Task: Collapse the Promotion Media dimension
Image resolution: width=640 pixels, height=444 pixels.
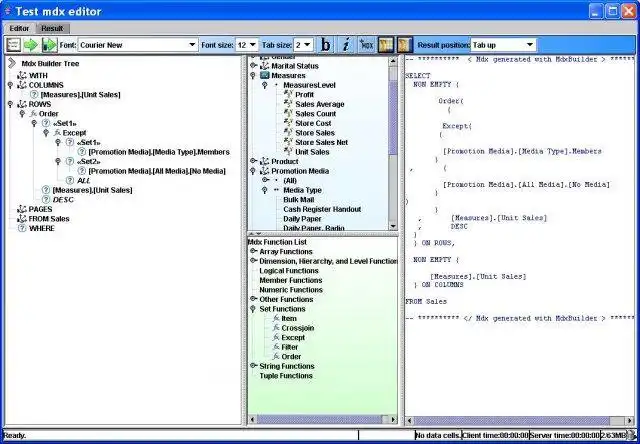Action: 253,171
